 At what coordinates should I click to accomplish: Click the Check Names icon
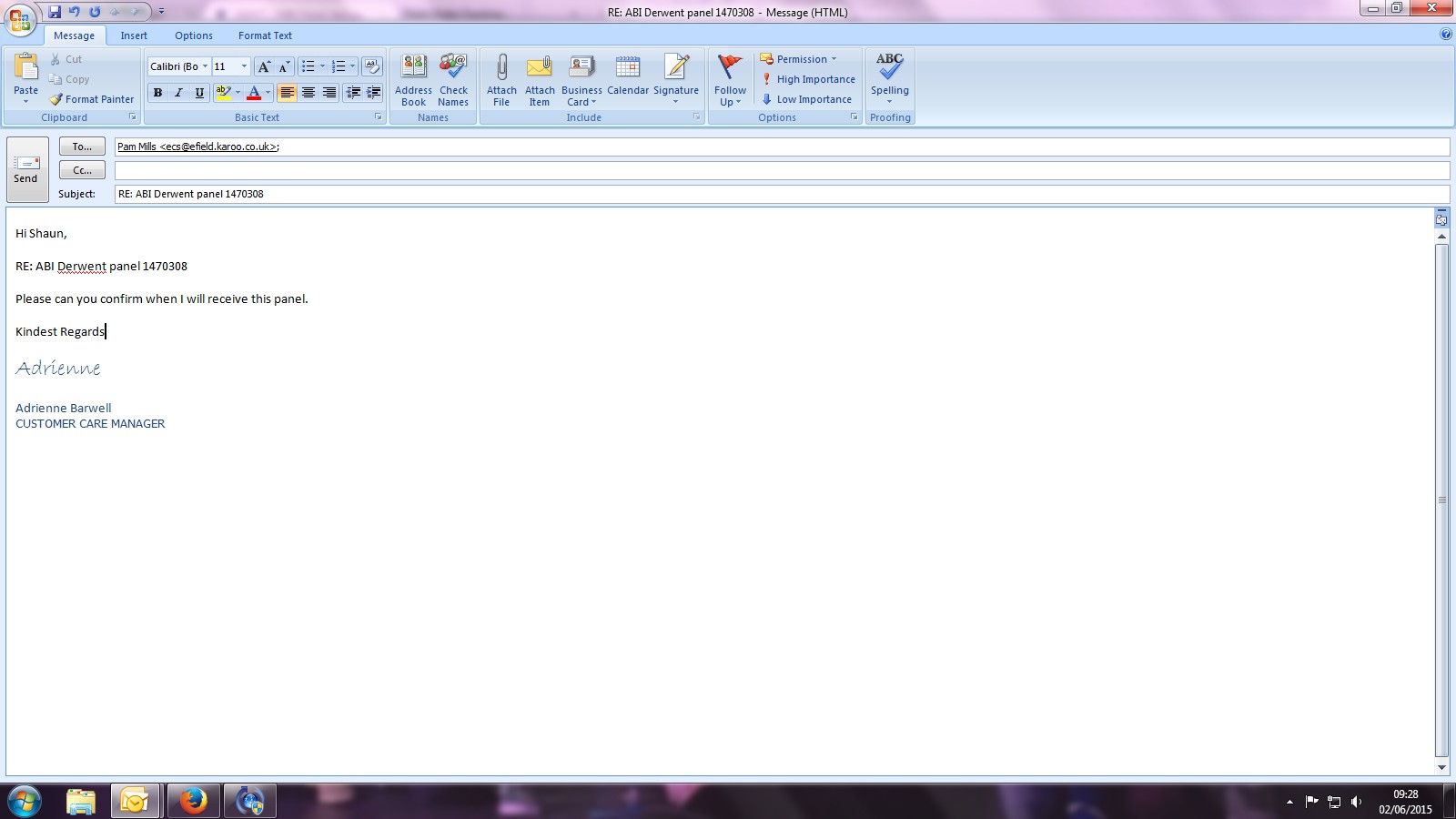(453, 68)
